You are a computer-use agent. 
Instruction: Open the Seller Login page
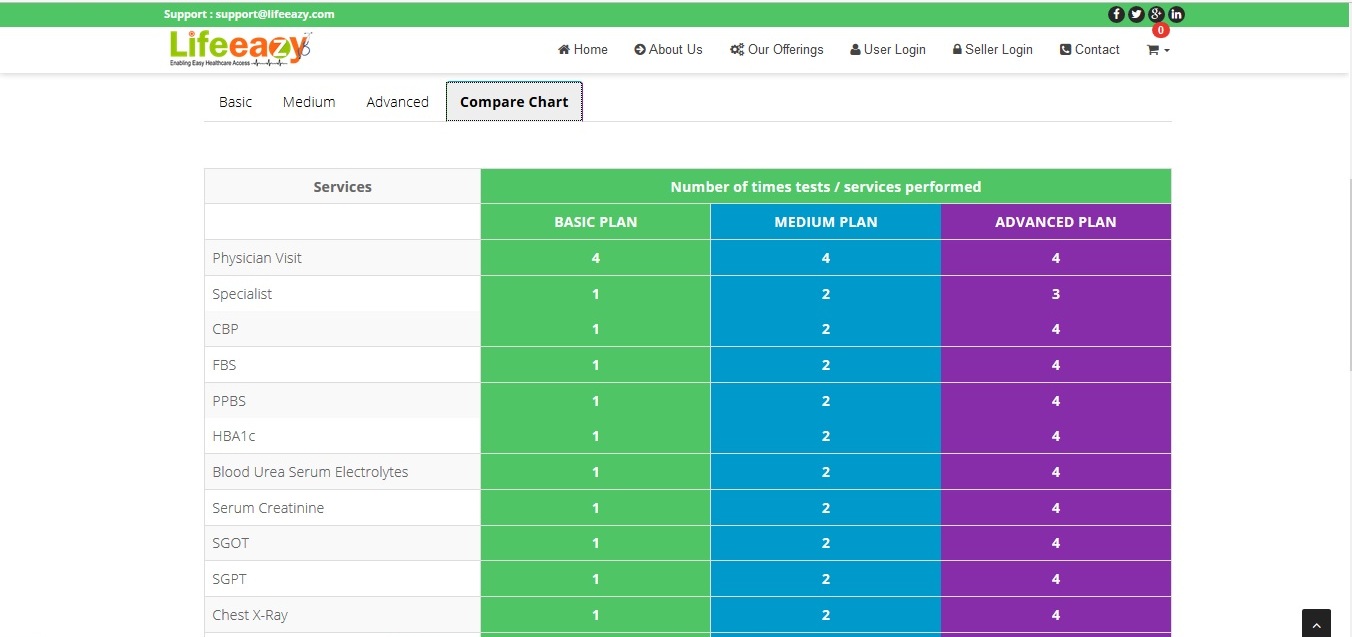click(x=992, y=50)
